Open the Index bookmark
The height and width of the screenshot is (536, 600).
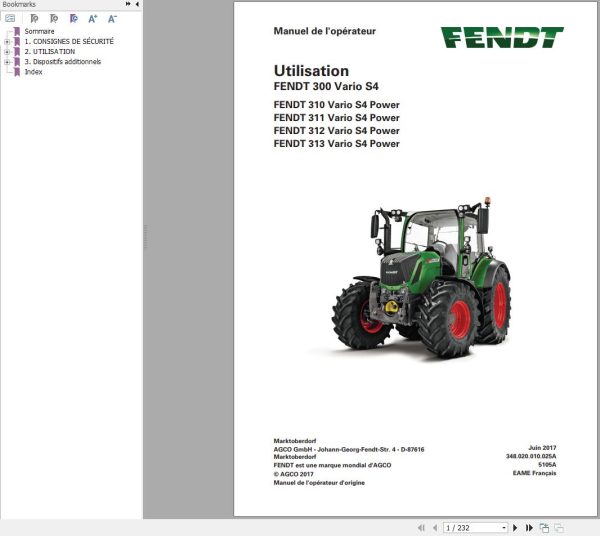(x=34, y=72)
